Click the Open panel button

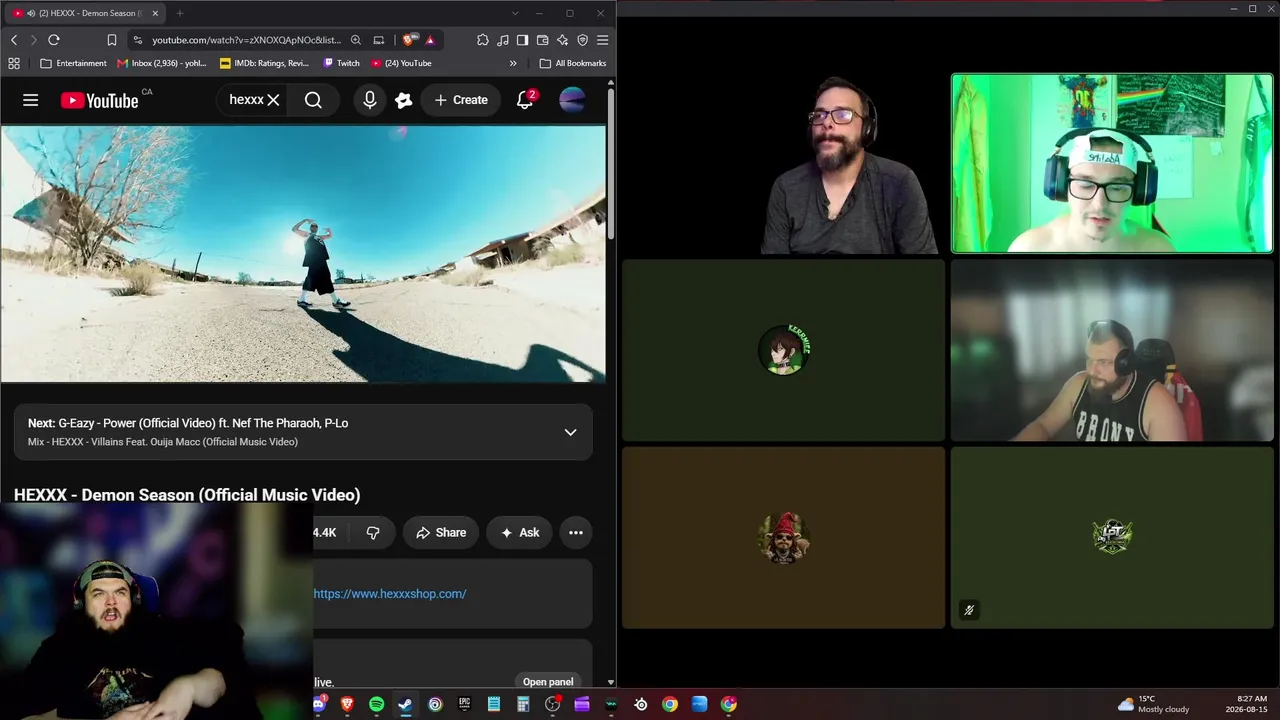click(548, 682)
